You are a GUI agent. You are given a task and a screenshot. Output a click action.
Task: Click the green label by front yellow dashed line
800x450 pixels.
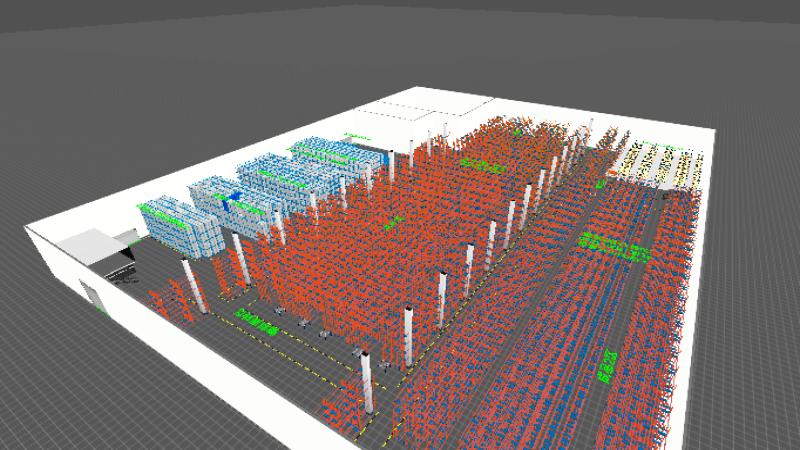[x=255, y=320]
